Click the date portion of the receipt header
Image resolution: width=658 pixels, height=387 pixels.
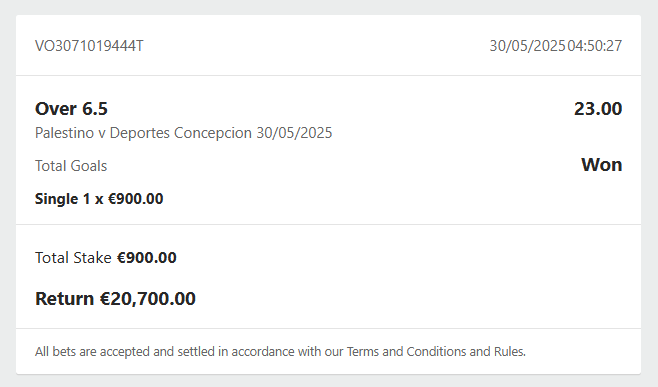click(x=527, y=46)
